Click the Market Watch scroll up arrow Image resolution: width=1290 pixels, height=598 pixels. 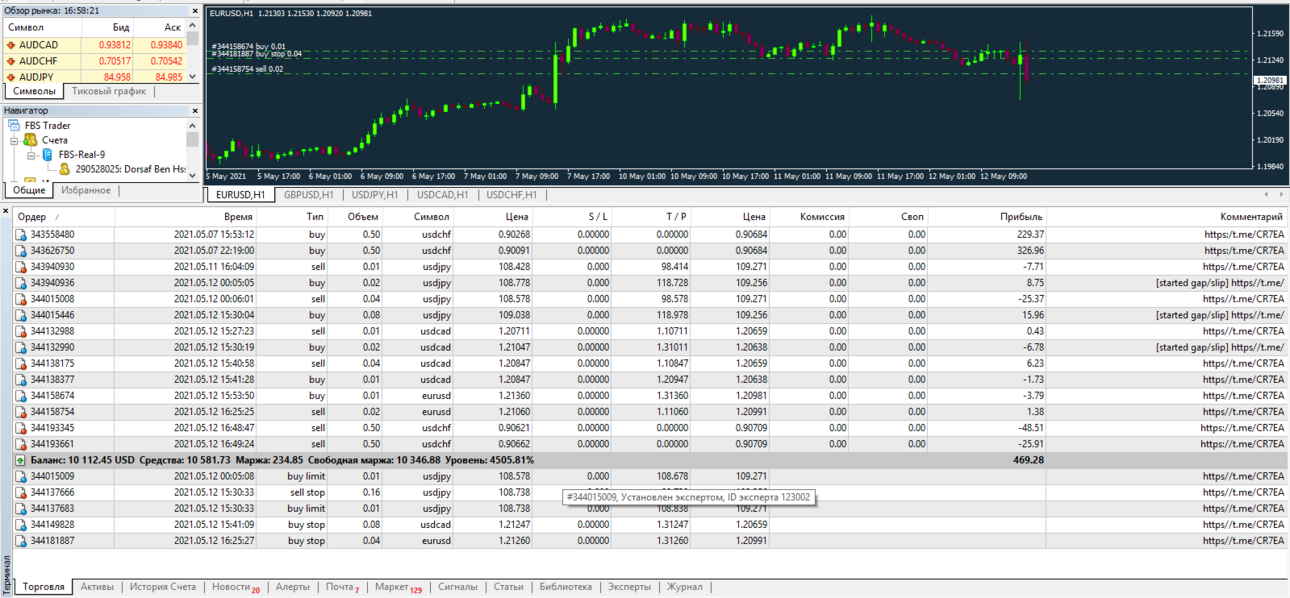coord(193,27)
